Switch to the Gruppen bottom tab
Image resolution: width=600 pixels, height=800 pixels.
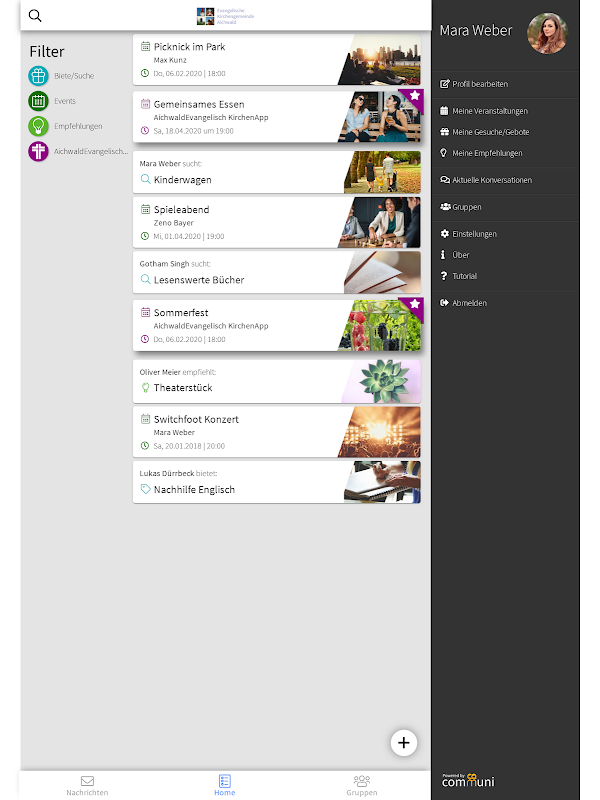[x=362, y=786]
